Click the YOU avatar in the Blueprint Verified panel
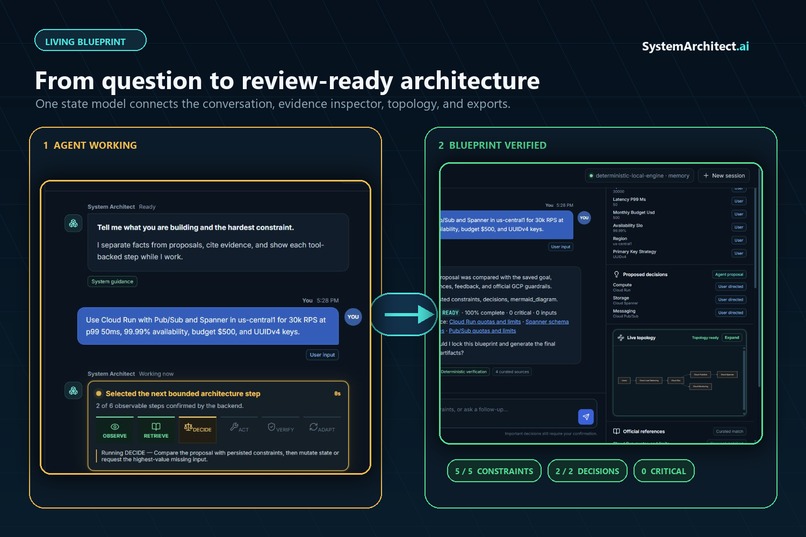This screenshot has width=806, height=537. 584,217
